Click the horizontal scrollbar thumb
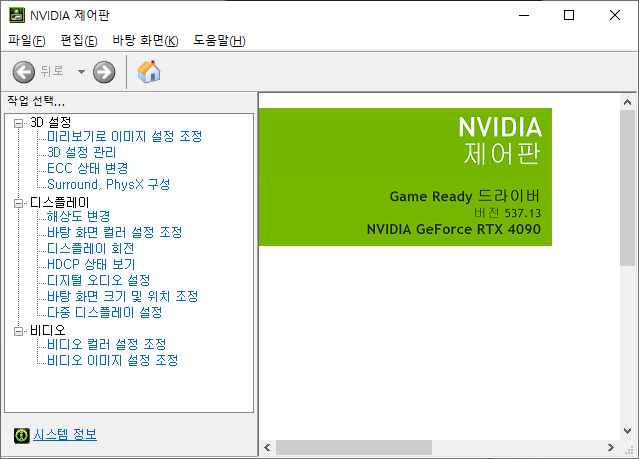Screen dimensions: 639x459 (354, 448)
